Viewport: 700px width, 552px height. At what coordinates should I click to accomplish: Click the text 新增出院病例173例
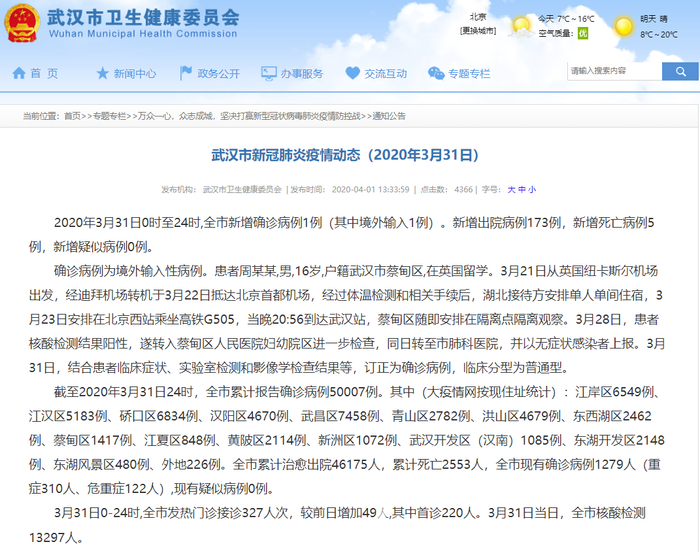tap(507, 223)
